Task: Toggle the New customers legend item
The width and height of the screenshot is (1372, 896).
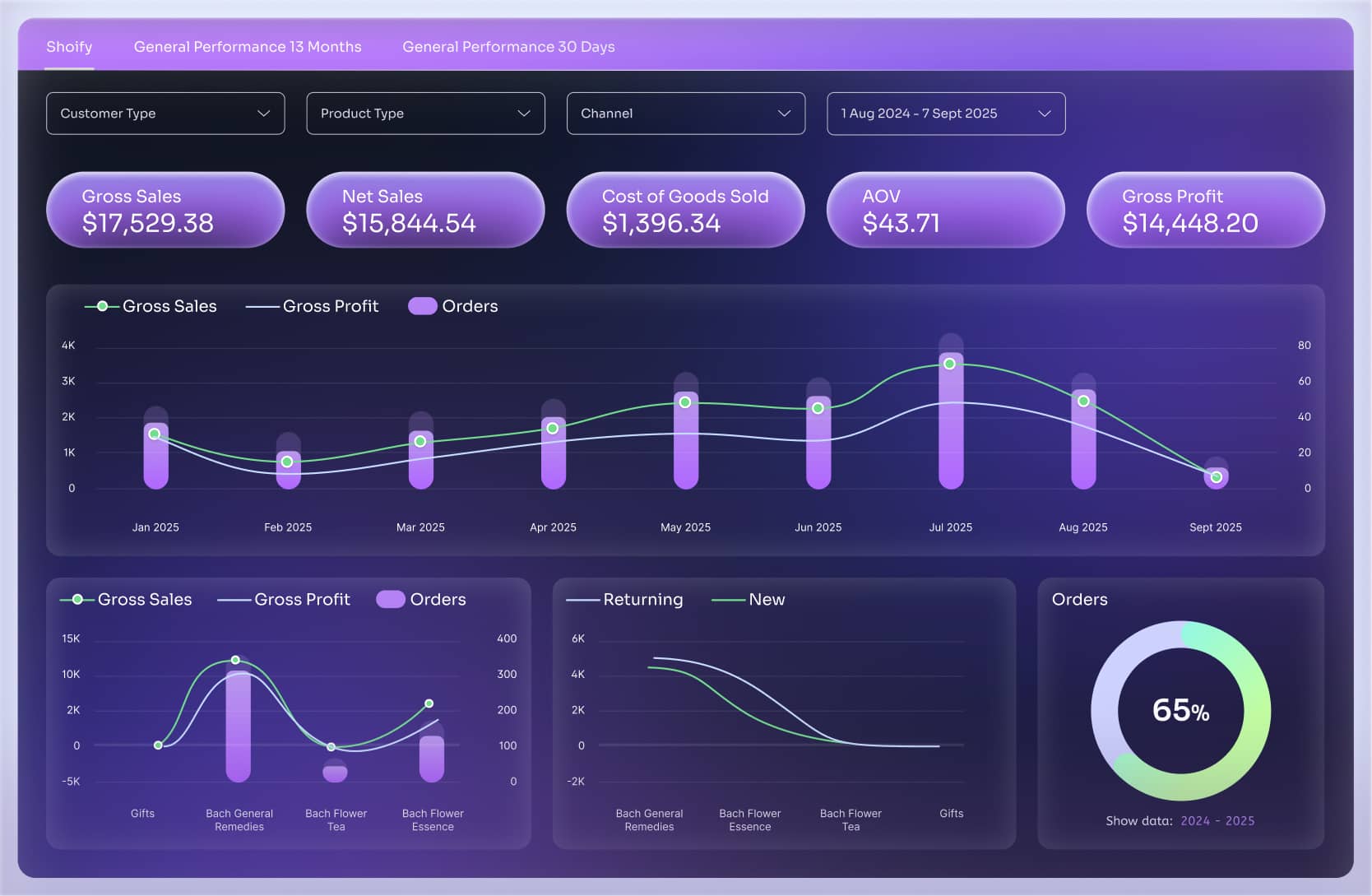Action: [749, 600]
